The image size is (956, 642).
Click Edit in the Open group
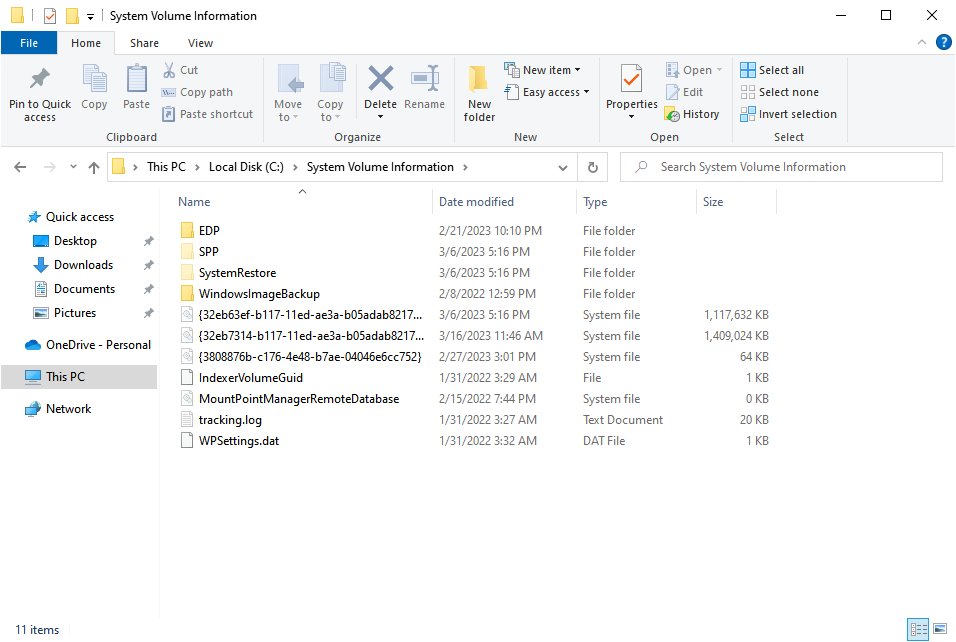pos(684,92)
